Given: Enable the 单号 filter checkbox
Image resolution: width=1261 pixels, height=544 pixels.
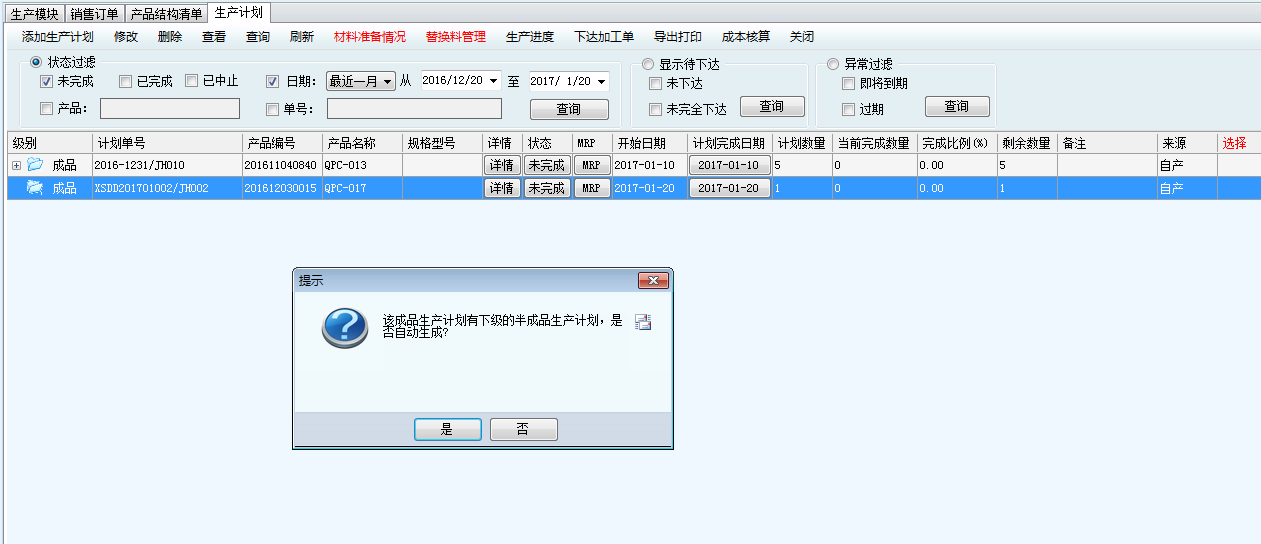Looking at the screenshot, I should coord(273,109).
